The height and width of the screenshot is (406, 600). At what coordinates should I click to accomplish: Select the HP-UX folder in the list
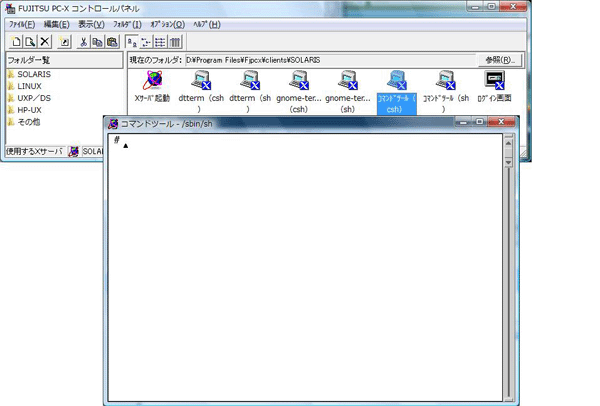pyautogui.click(x=24, y=110)
